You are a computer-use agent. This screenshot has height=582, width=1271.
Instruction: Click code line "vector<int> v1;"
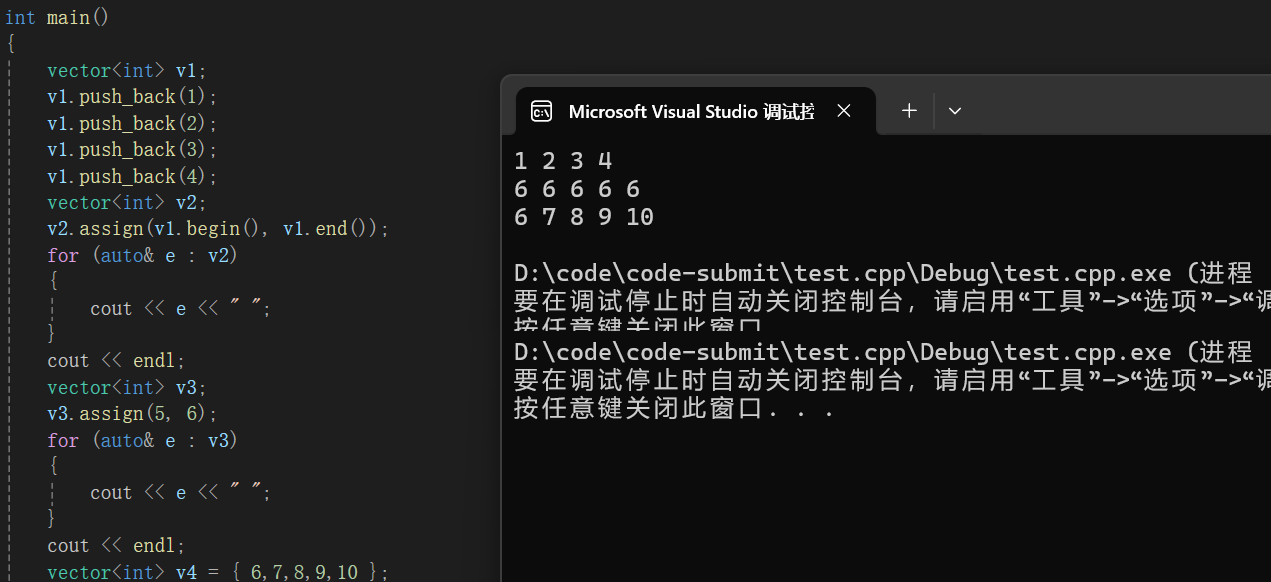coord(127,71)
